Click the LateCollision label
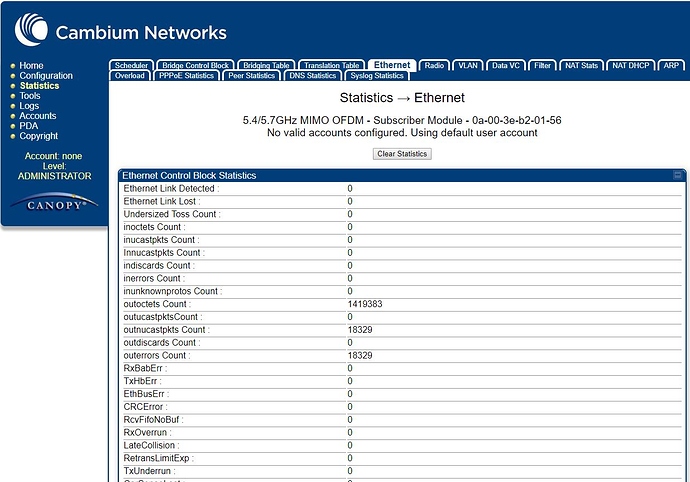This screenshot has height=482, width=690. (x=151, y=445)
